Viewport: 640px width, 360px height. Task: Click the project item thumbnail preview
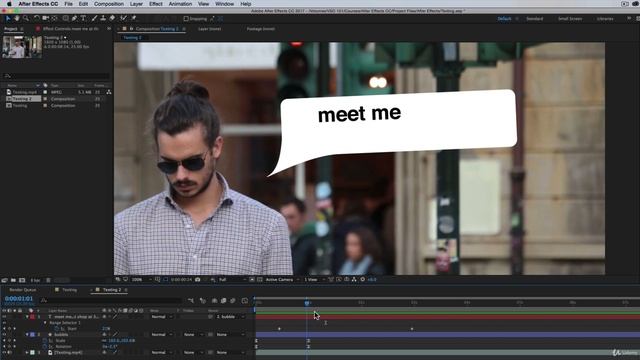22,47
